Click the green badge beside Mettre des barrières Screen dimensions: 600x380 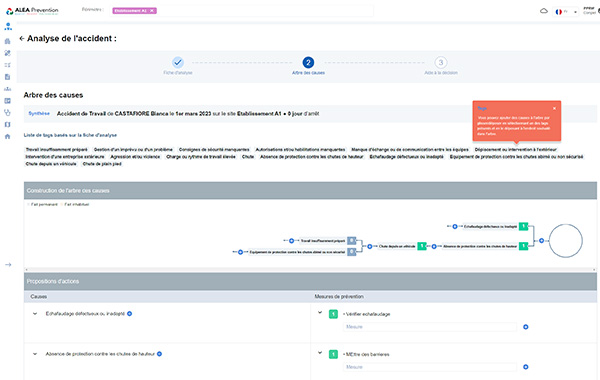[333, 354]
